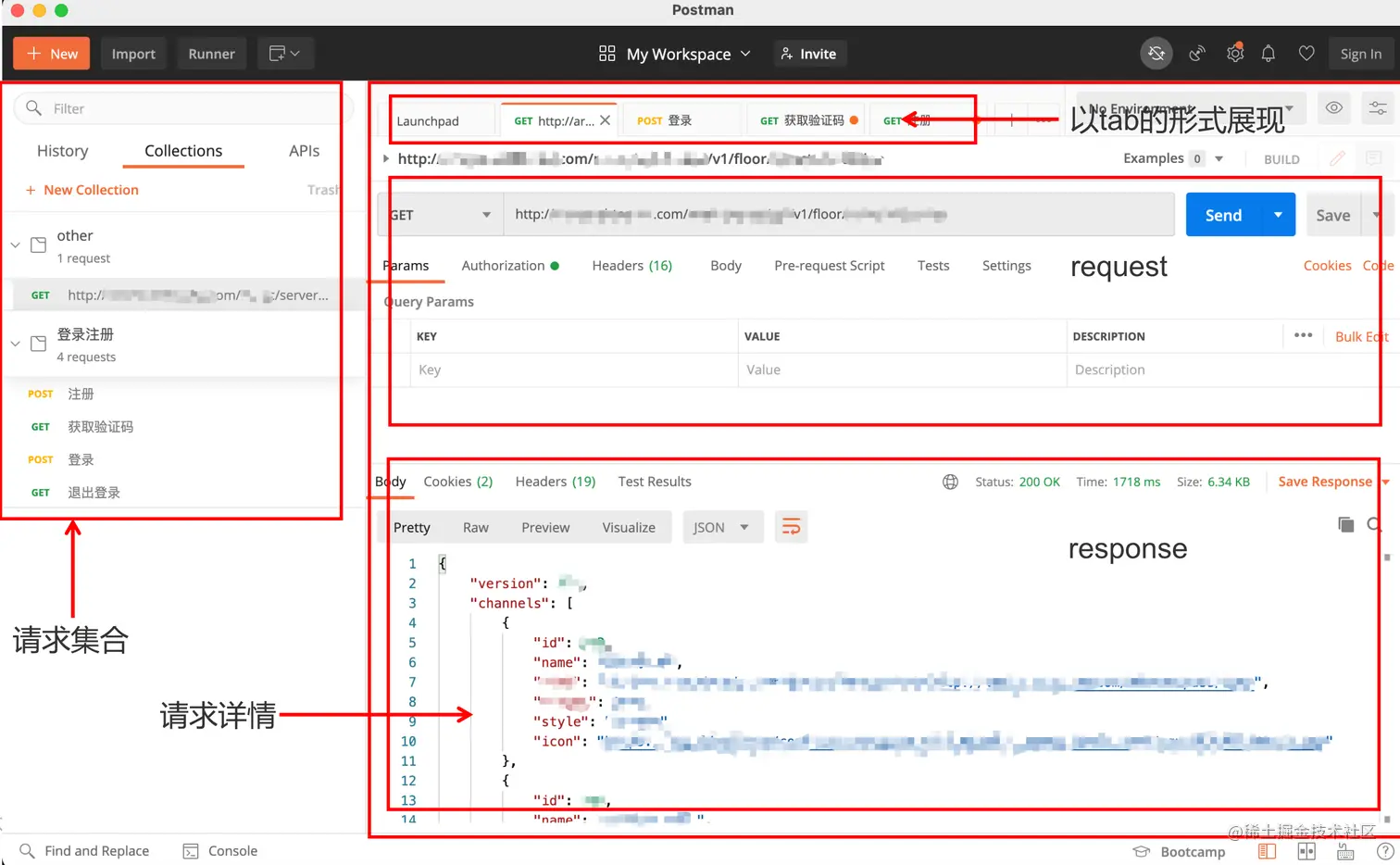Click Save Response
Screen dimensions: 1400x865
(1325, 482)
